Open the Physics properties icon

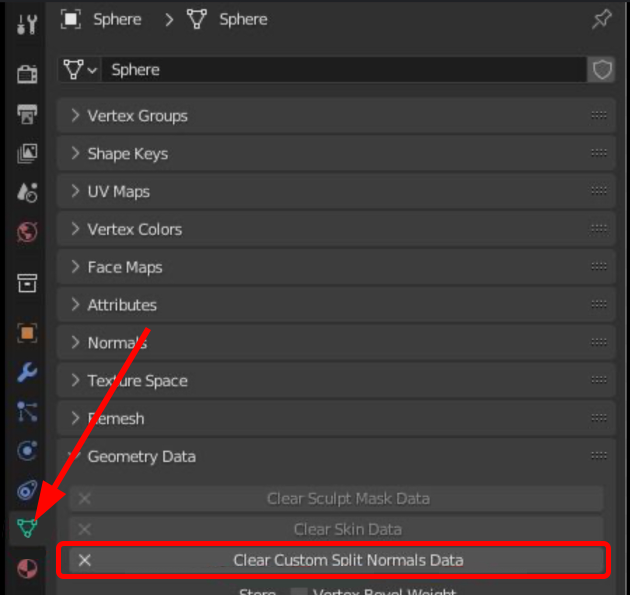tap(27, 450)
